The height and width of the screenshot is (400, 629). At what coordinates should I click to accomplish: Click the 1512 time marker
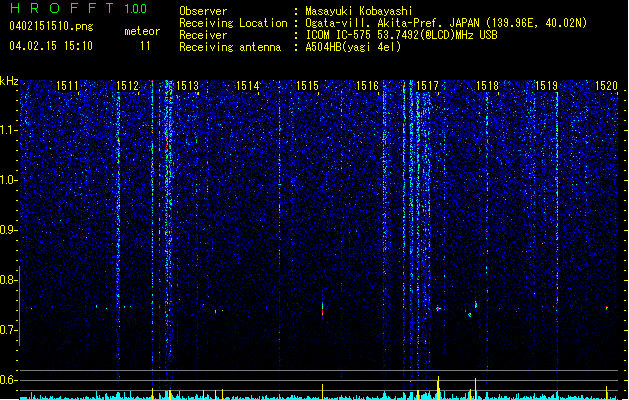(x=127, y=86)
